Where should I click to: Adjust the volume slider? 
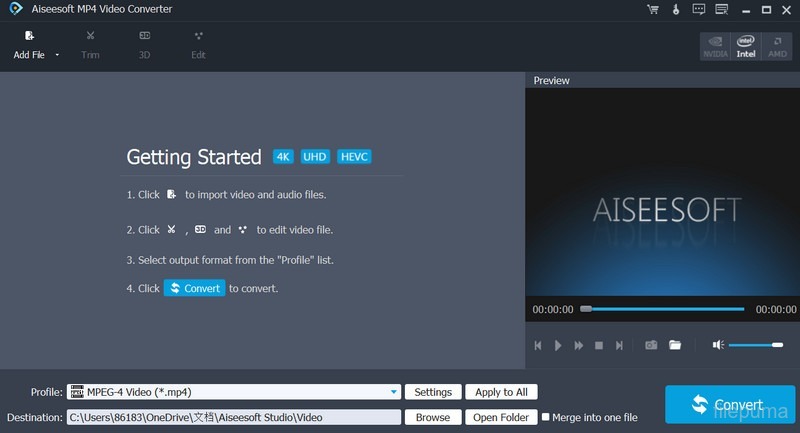point(756,345)
